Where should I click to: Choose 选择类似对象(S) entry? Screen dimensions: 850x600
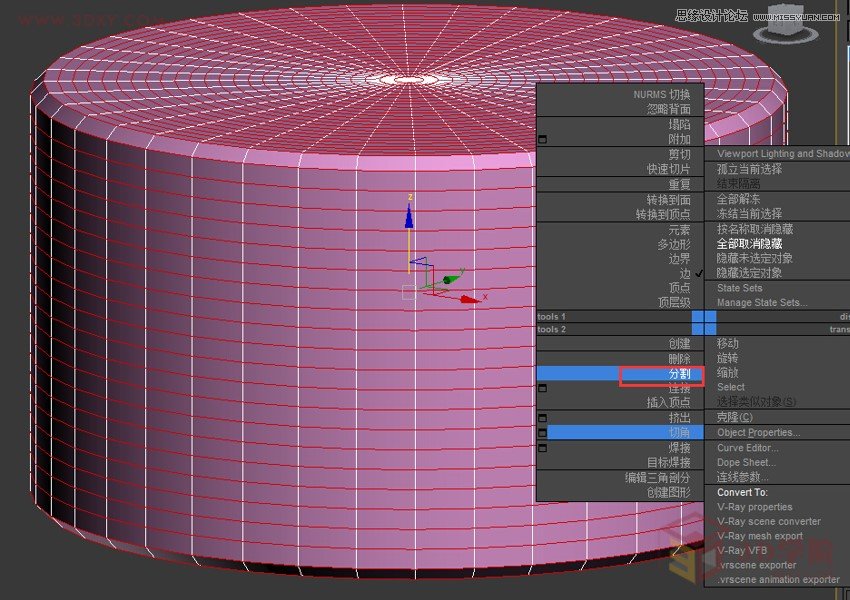click(756, 402)
